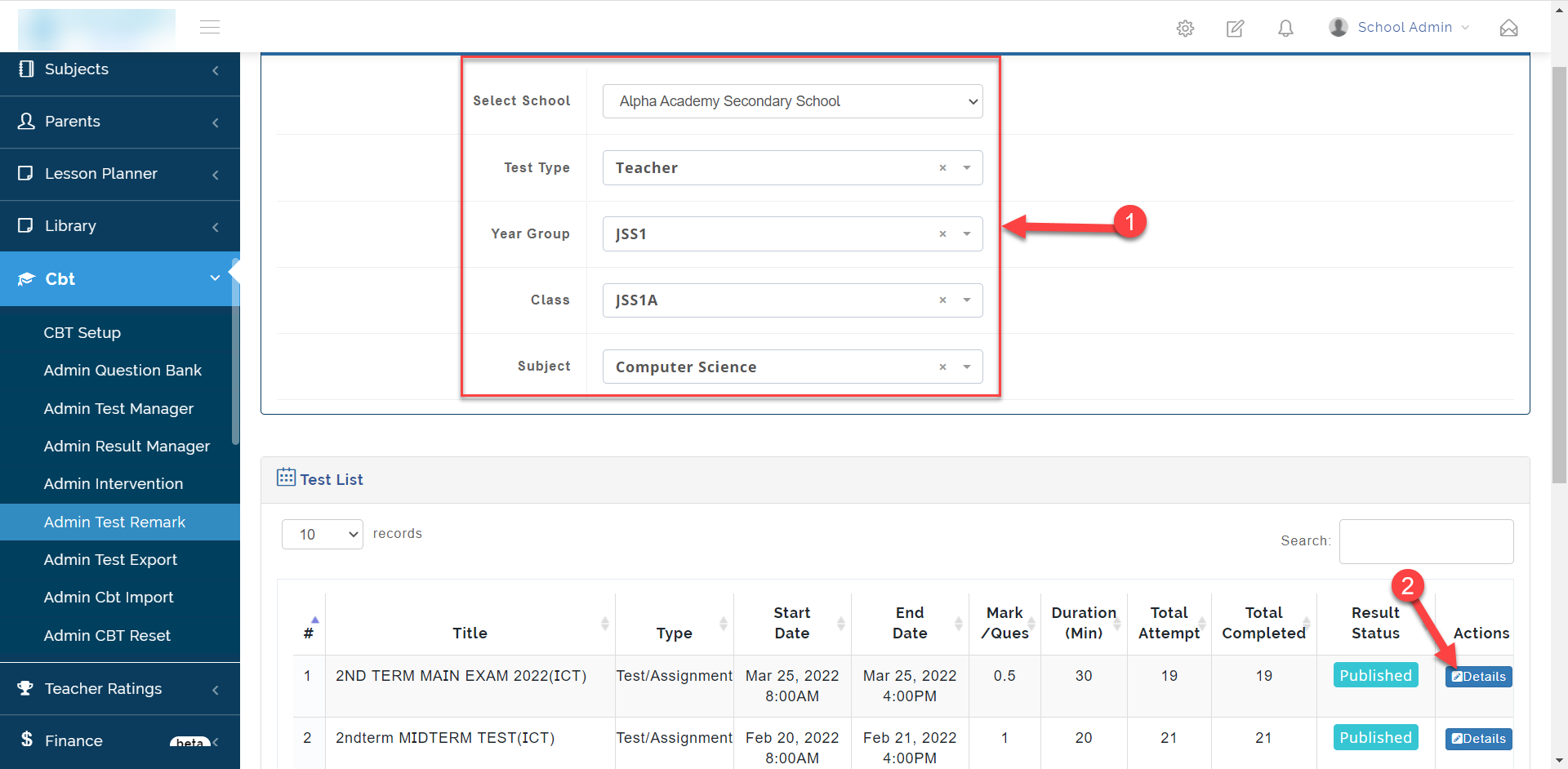Viewport: 1568px width, 769px height.
Task: Click the School Admin avatar icon
Action: 1338,27
